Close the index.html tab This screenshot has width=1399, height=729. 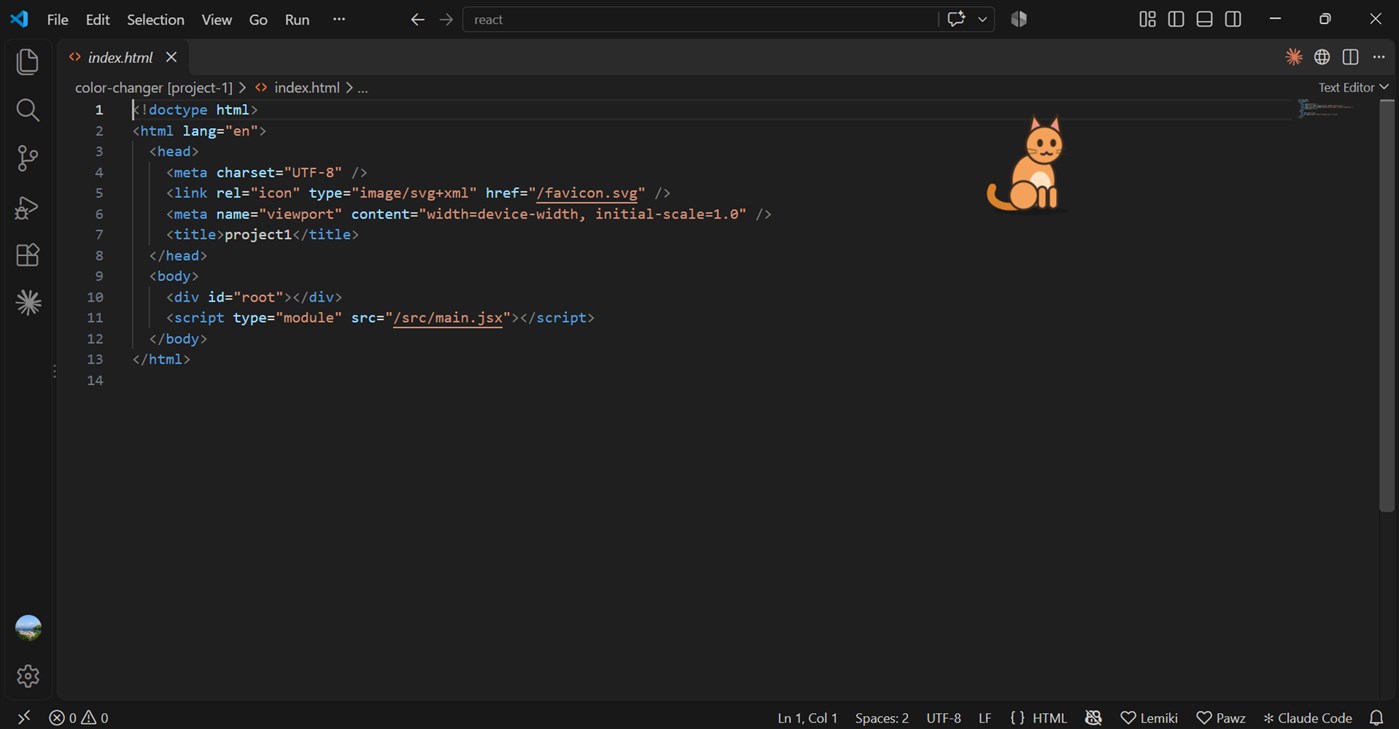click(171, 57)
